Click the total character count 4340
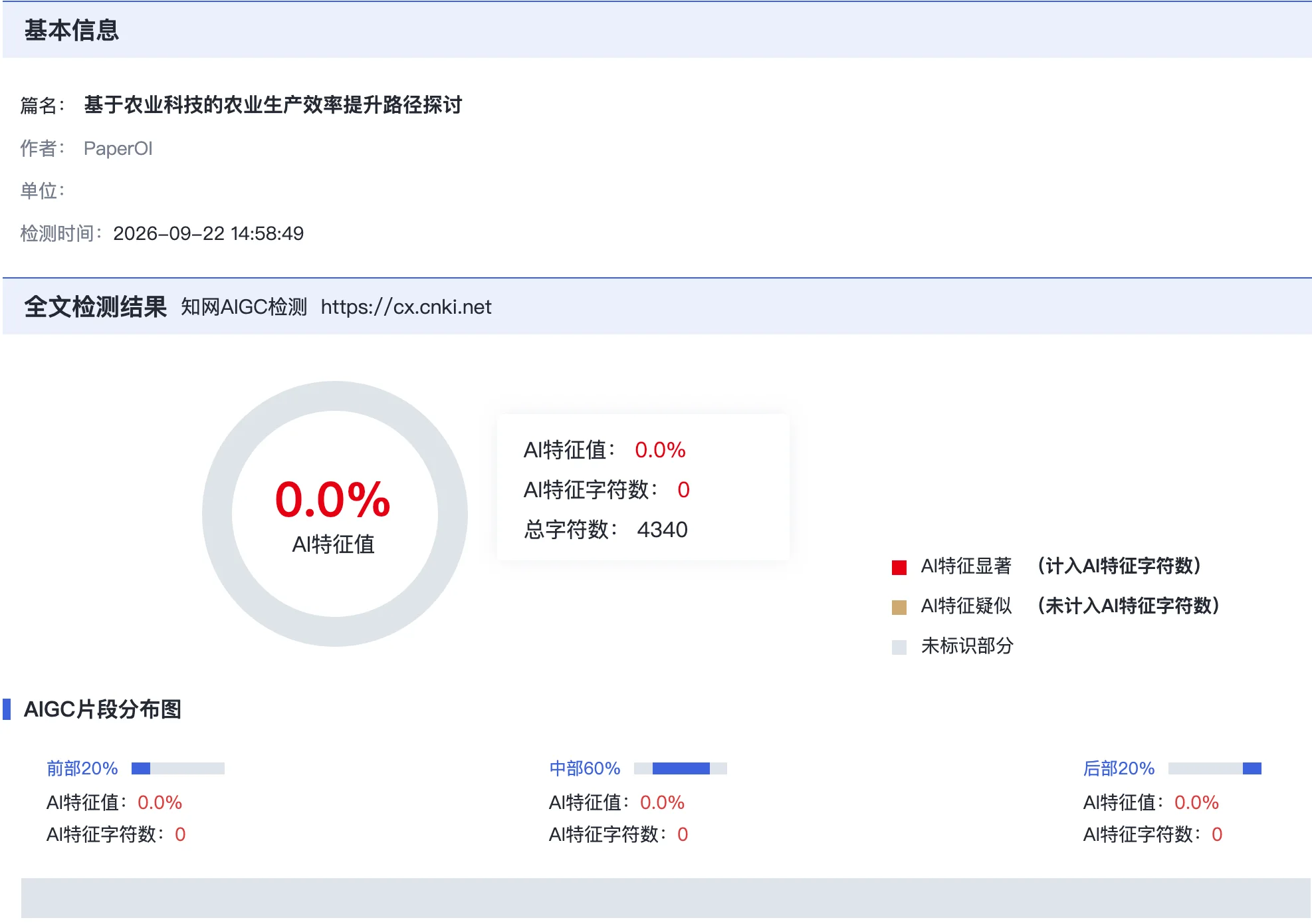Screen dimensions: 1312x924 [662, 530]
